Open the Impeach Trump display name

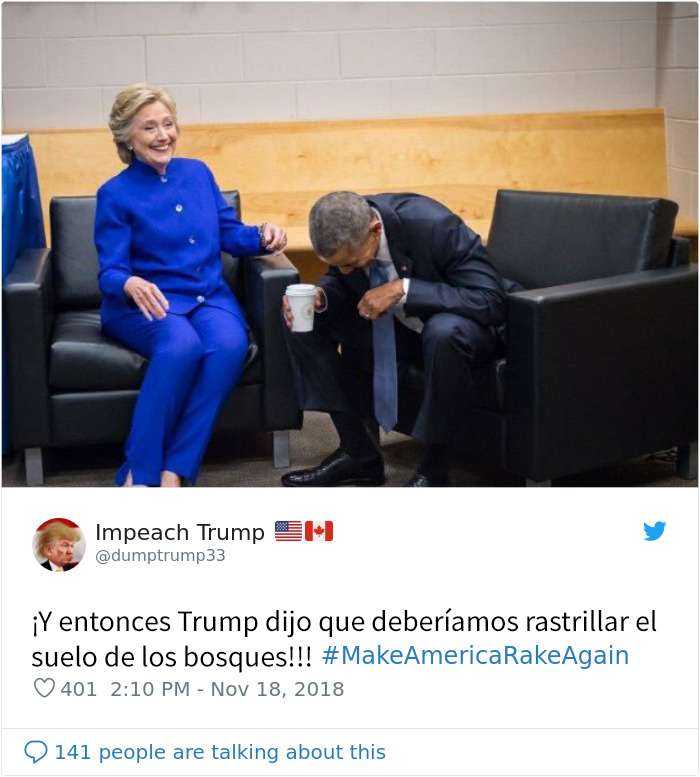[180, 532]
